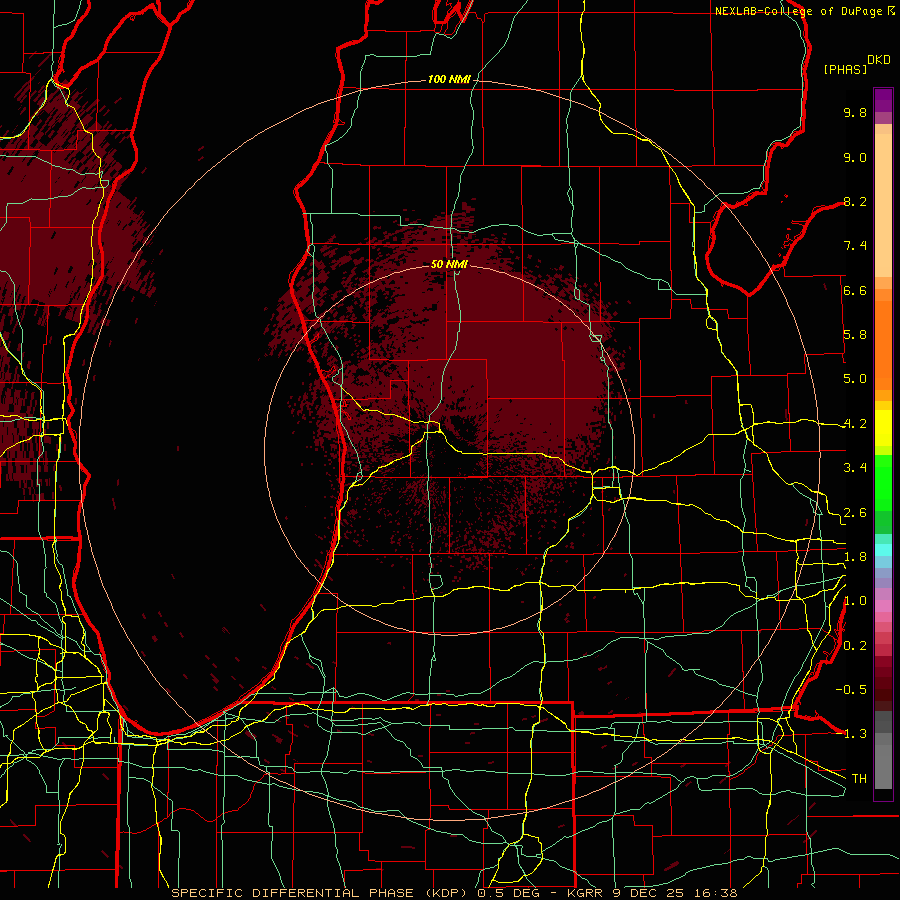900x900 pixels.
Task: Select the 0.2 scale value
Action: coord(855,646)
